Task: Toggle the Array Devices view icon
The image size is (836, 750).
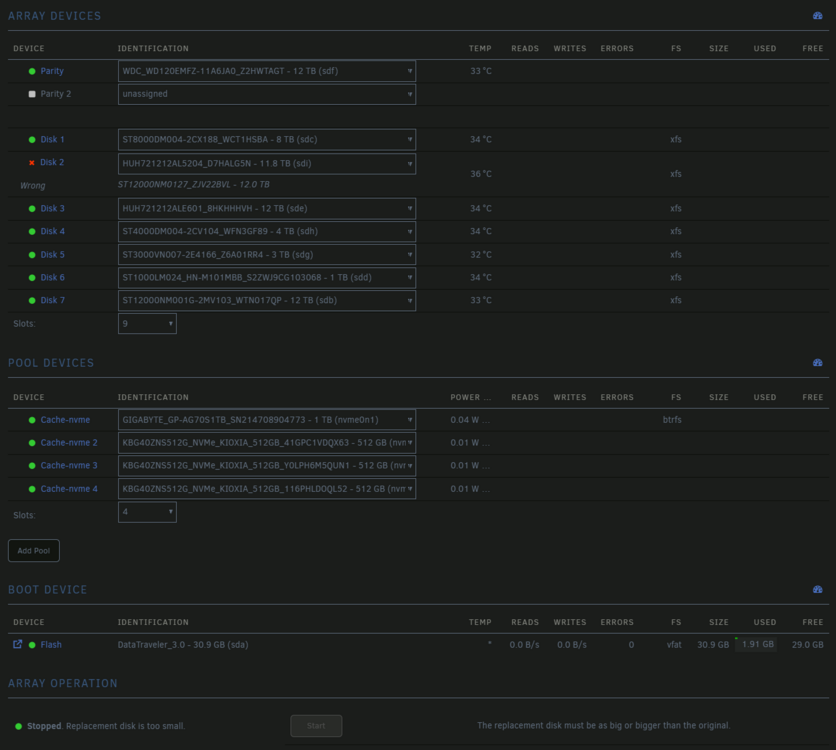Action: pos(817,16)
